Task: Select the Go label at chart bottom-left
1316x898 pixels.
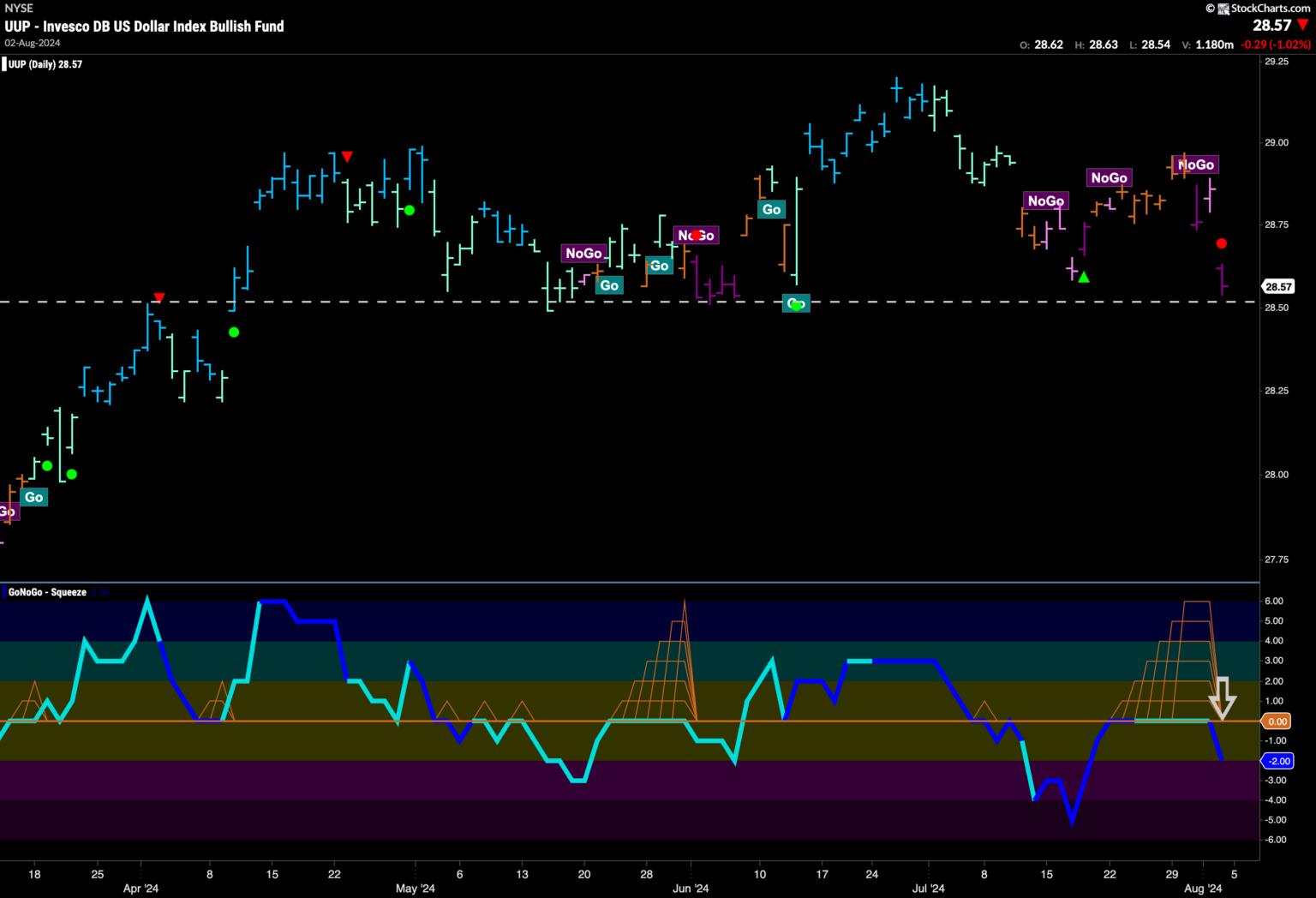Action: pyautogui.click(x=33, y=497)
